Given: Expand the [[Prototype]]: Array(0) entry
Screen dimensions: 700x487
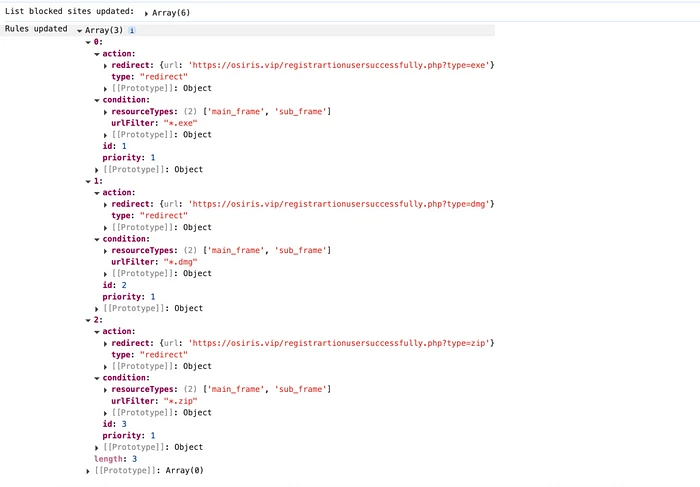Looking at the screenshot, I should click(88, 470).
